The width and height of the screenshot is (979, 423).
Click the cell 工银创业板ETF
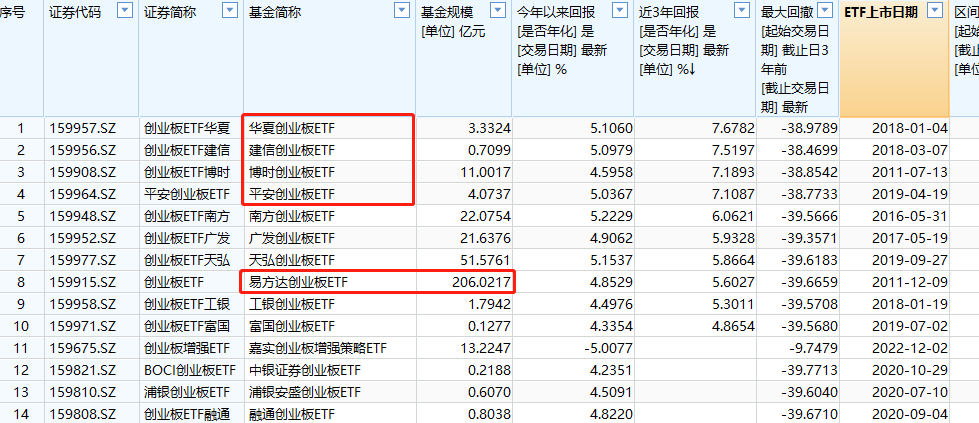[330, 304]
